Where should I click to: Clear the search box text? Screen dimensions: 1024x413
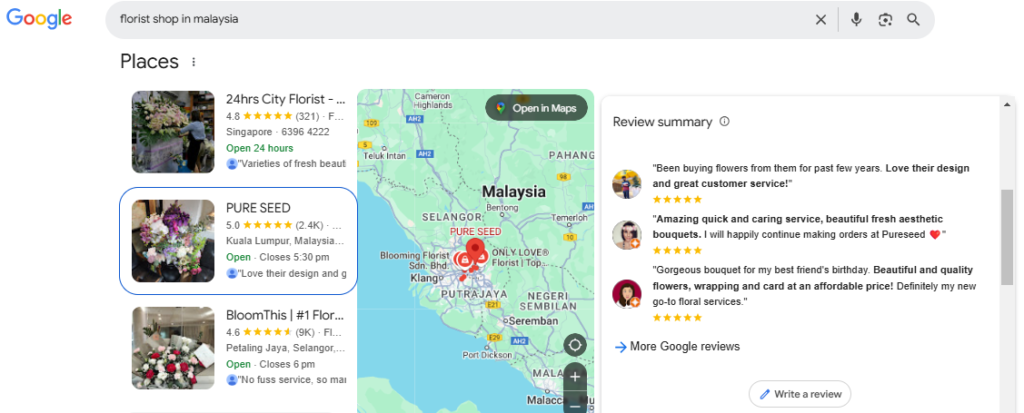point(820,20)
